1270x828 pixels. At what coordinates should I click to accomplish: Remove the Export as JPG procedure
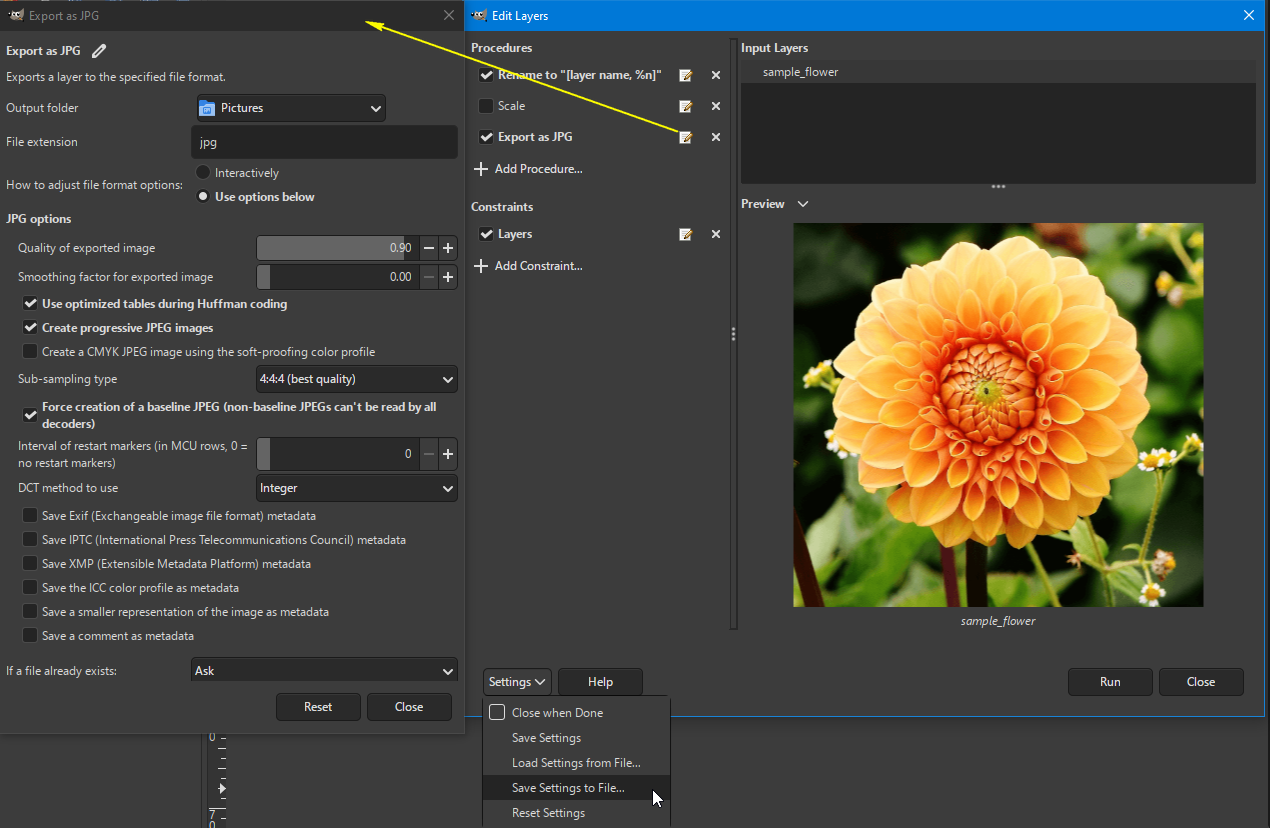716,137
